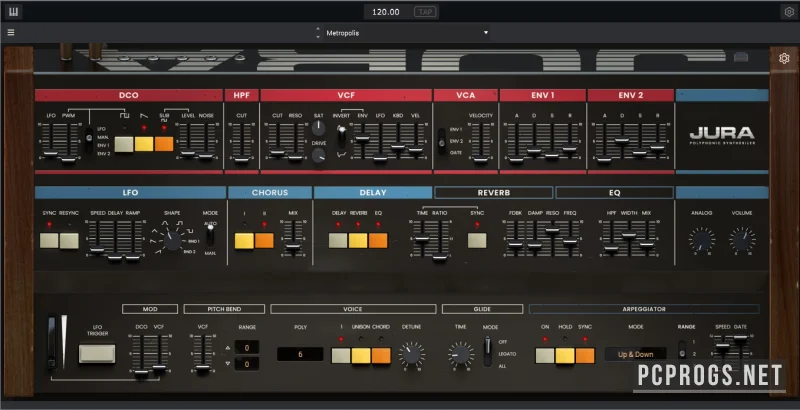This screenshot has width=800, height=410.
Task: Turn on the arpeggiator ON button
Action: click(545, 355)
